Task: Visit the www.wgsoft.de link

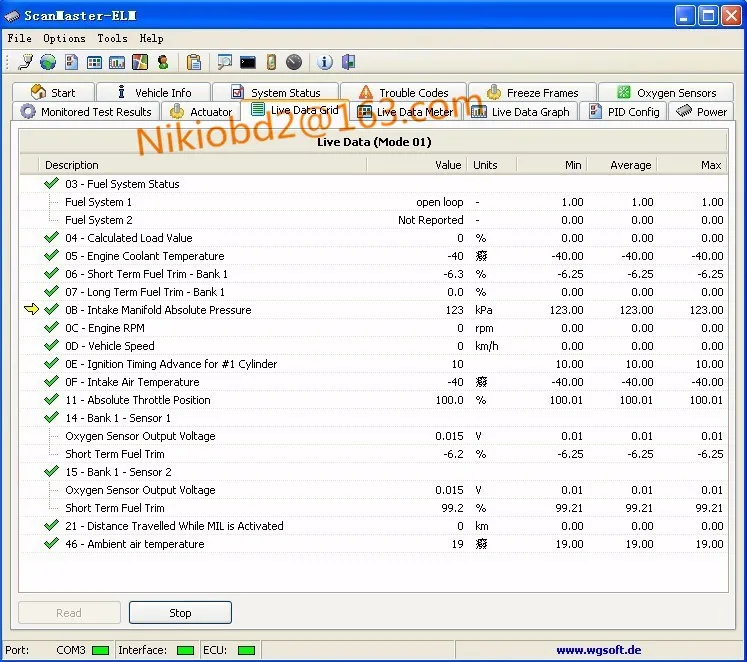Action: tap(598, 650)
